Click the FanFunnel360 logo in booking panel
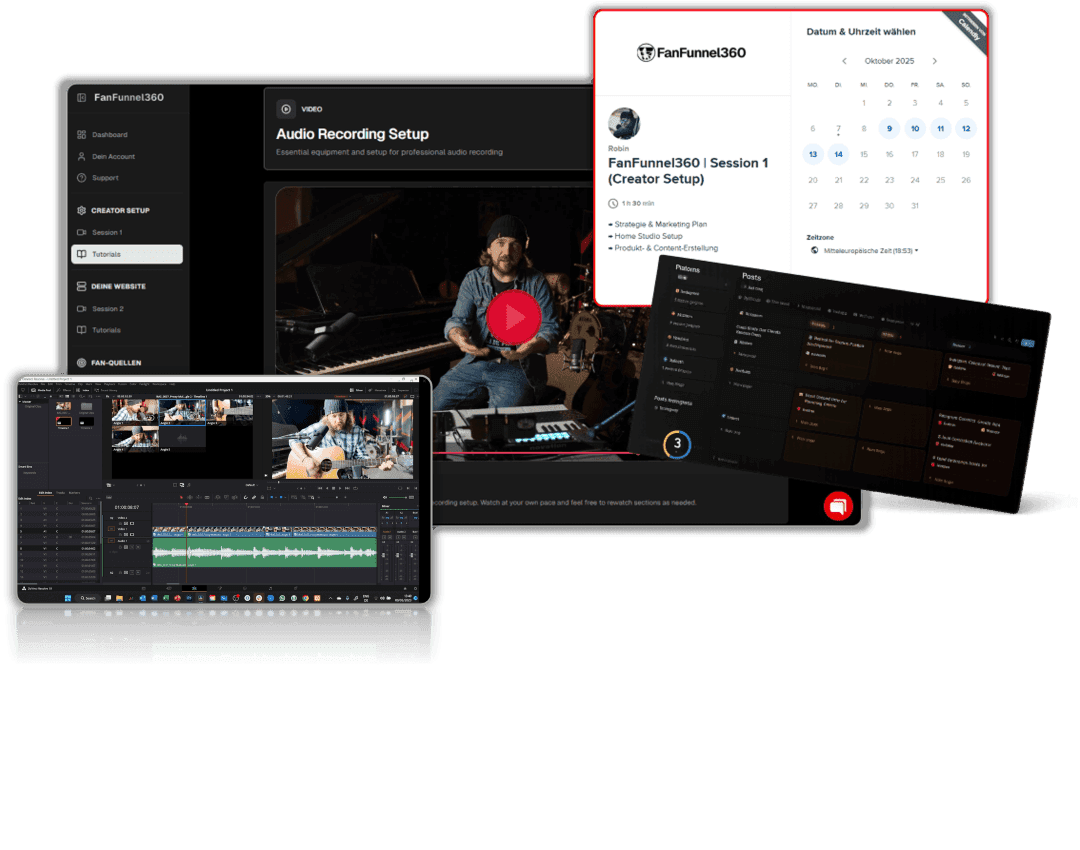This screenshot has height=850, width=1080. (x=691, y=53)
